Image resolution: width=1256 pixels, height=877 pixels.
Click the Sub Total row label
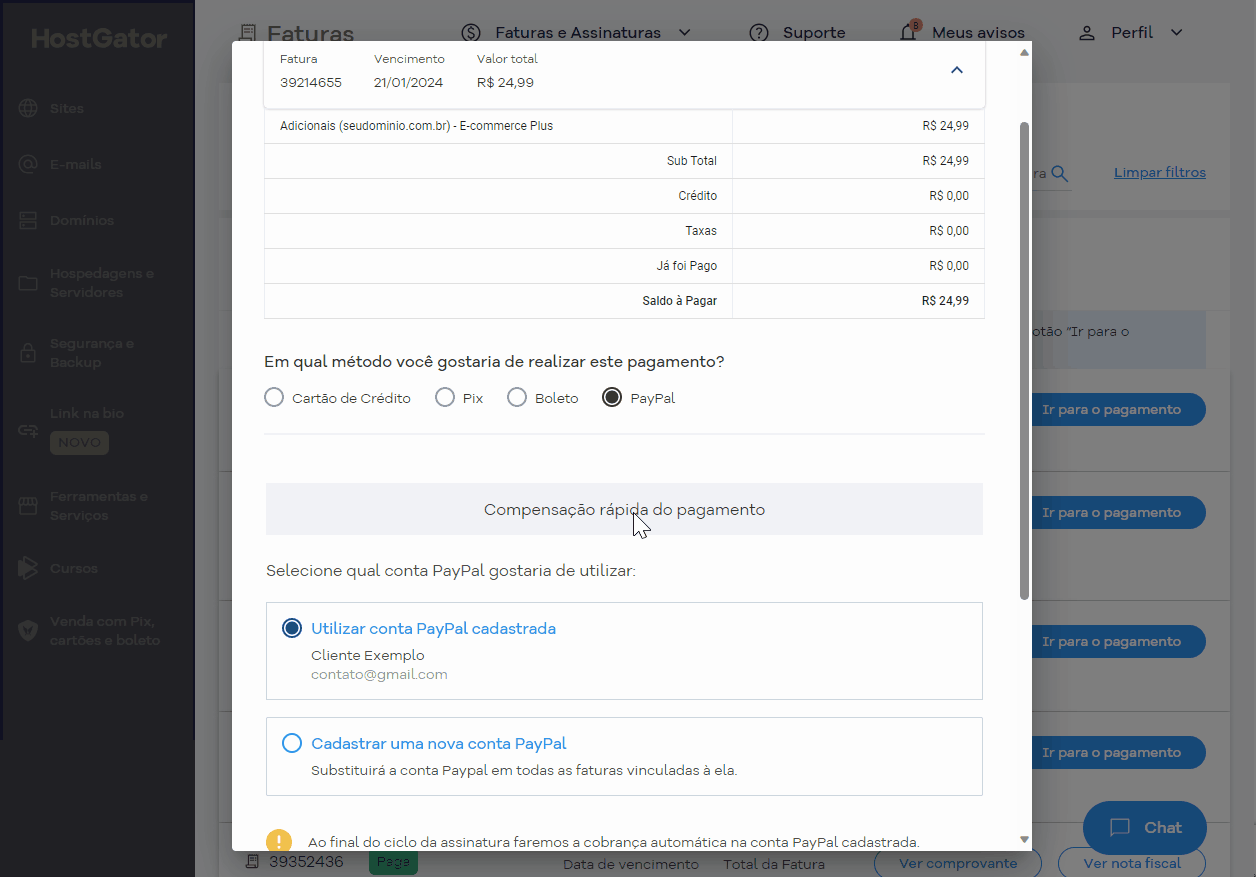692,161
